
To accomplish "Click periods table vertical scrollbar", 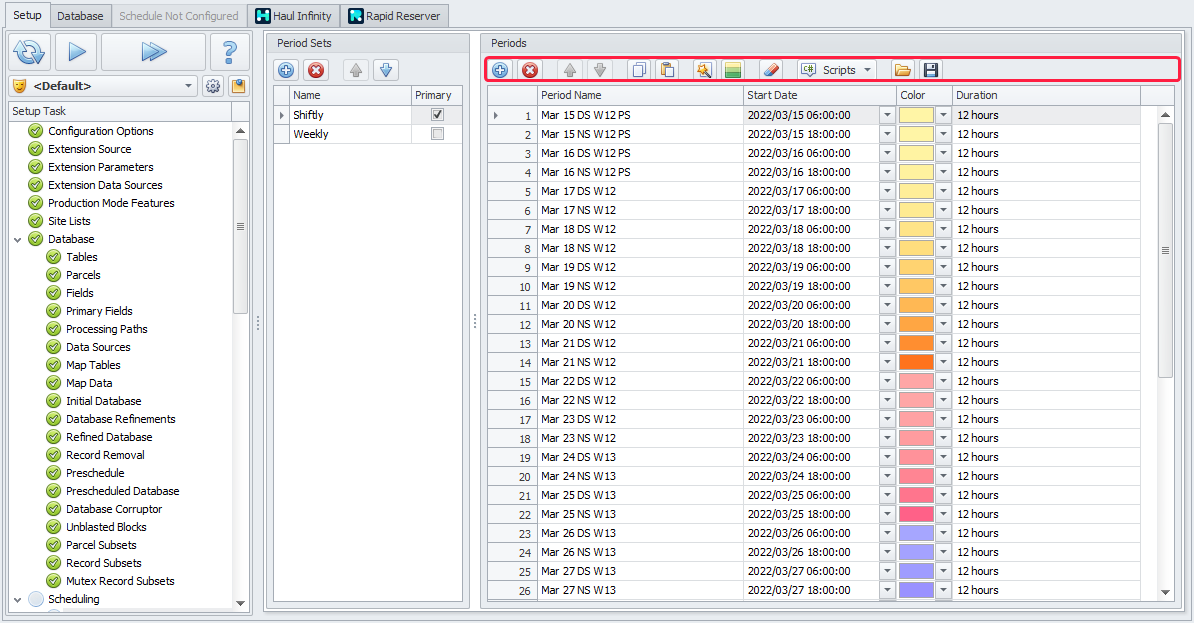I will pyautogui.click(x=1165, y=251).
